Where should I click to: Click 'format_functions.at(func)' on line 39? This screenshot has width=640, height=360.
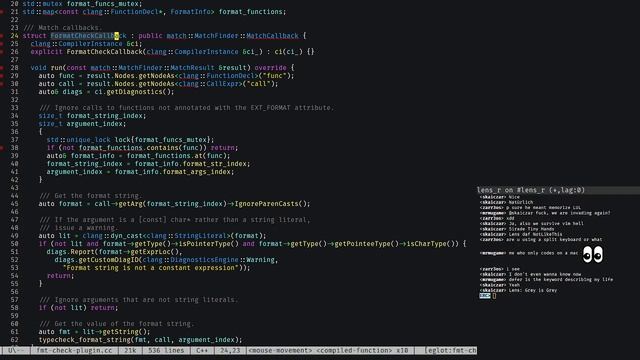(176, 156)
